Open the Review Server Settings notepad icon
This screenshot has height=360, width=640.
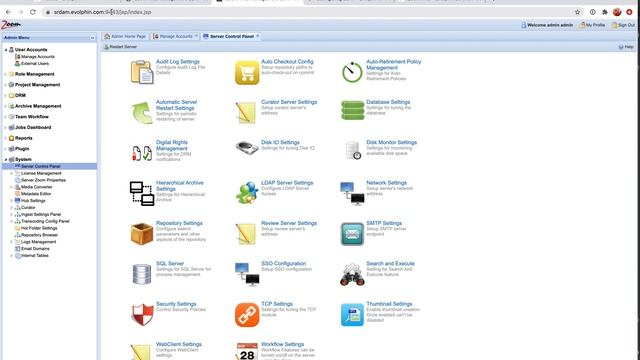[246, 234]
